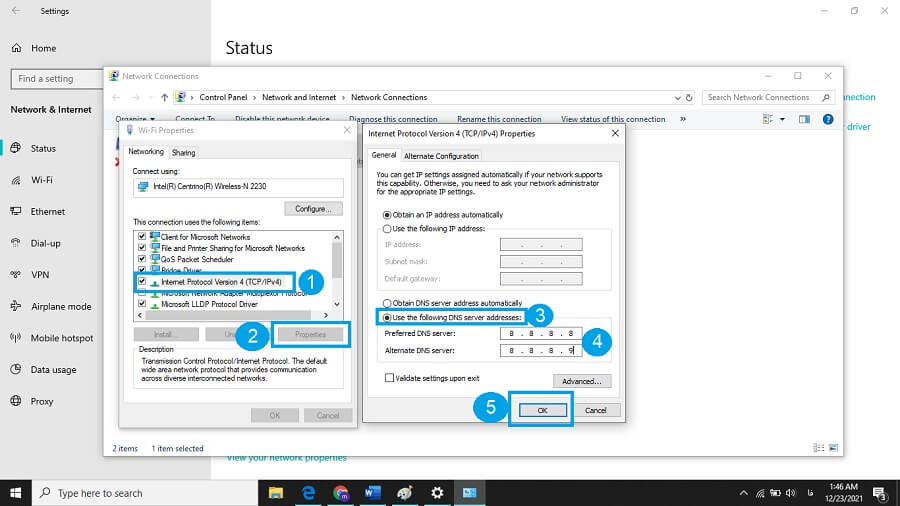Toggle Microsoft LLDP Protocol Driver checkbox
Viewport: 900px width, 506px height.
[142, 303]
